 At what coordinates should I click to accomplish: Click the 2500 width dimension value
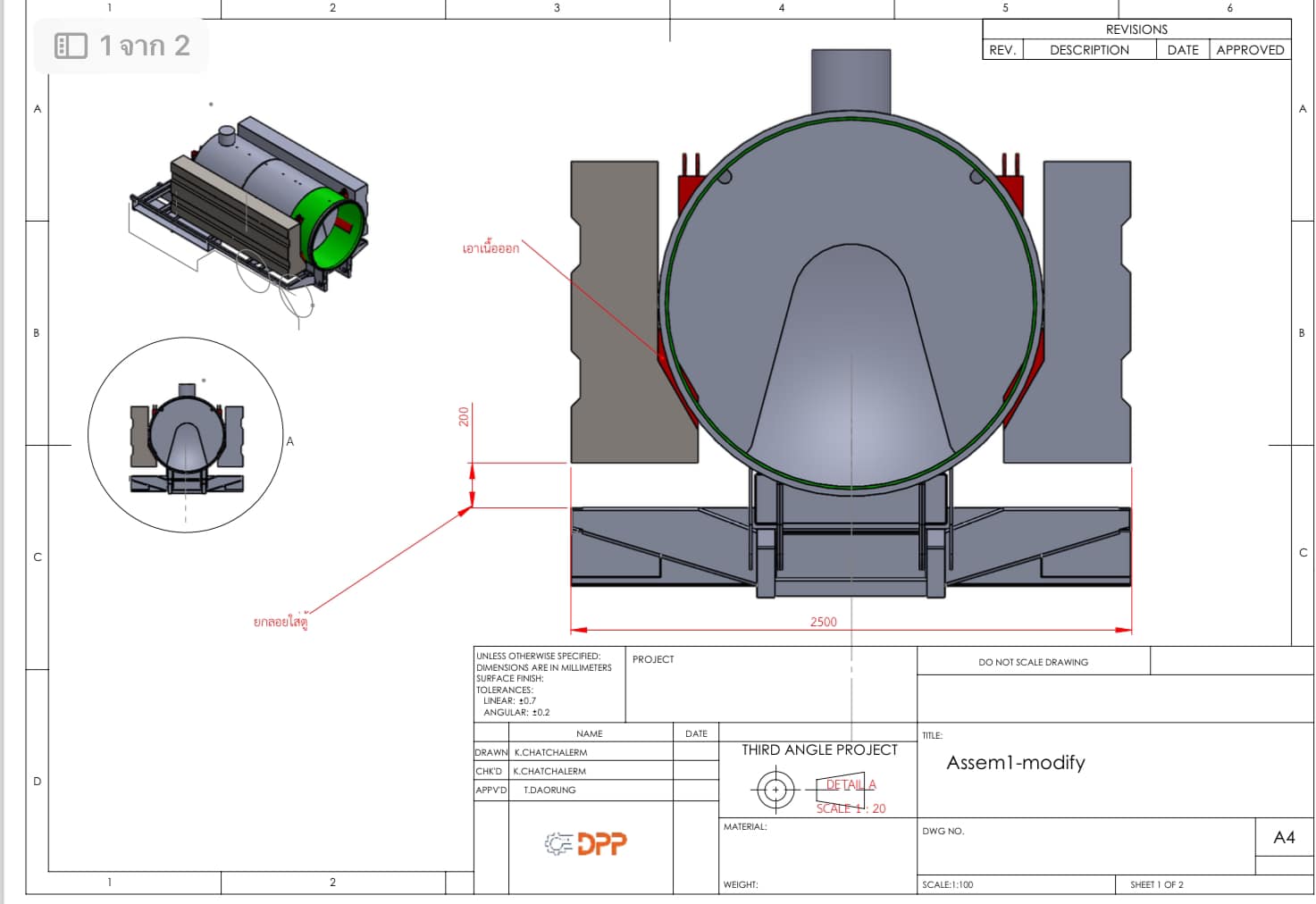823,622
